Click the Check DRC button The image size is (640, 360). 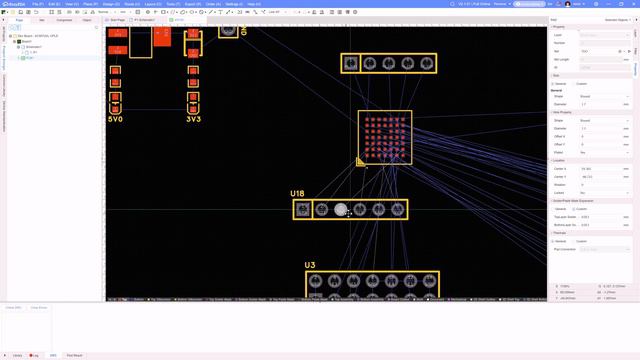(x=13, y=308)
